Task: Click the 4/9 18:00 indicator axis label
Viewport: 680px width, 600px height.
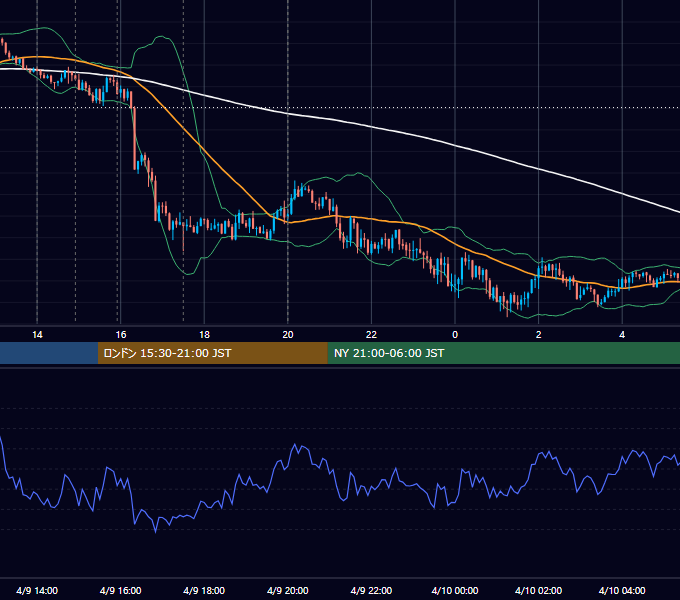Action: (204, 590)
